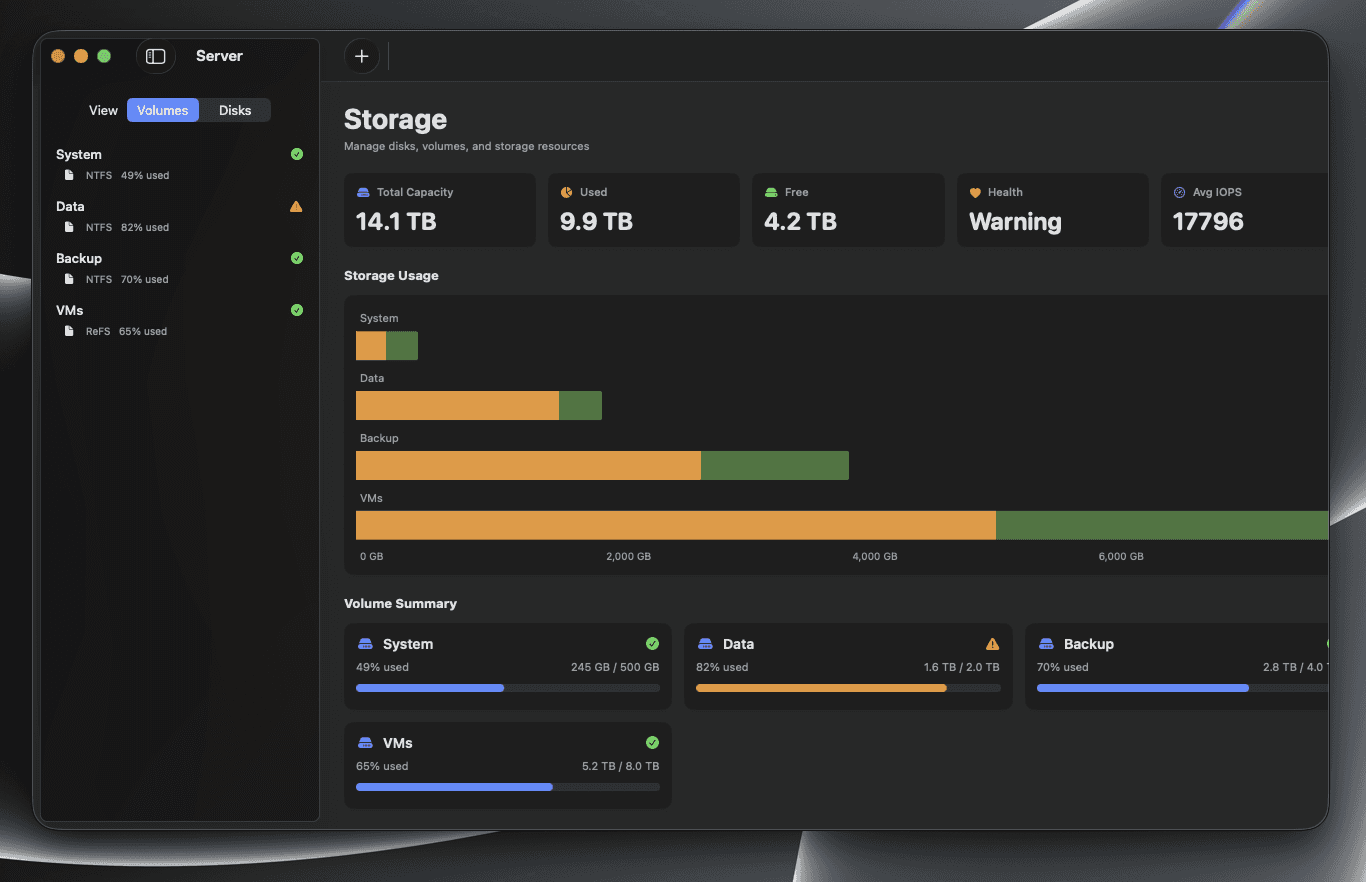Click Backup card 70% progress bar

click(1182, 688)
